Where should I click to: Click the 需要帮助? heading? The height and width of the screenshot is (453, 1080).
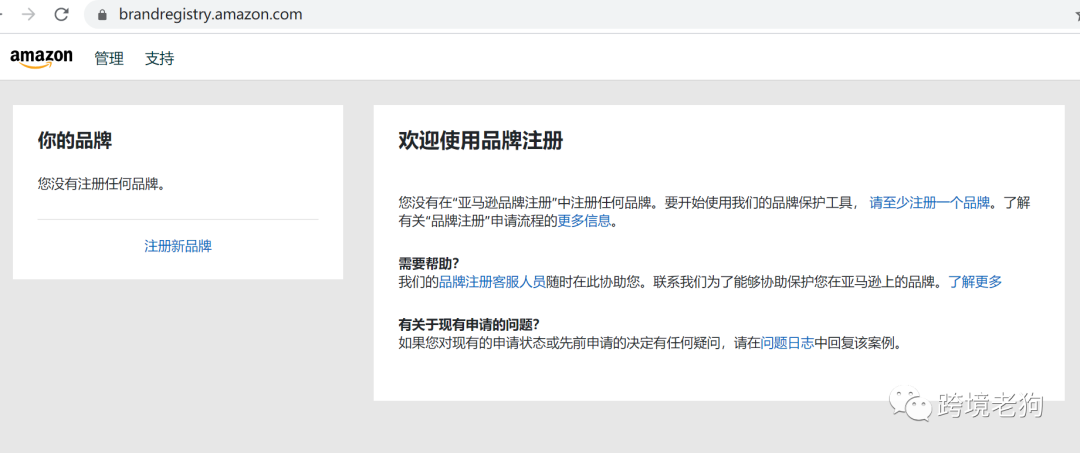pyautogui.click(x=428, y=264)
